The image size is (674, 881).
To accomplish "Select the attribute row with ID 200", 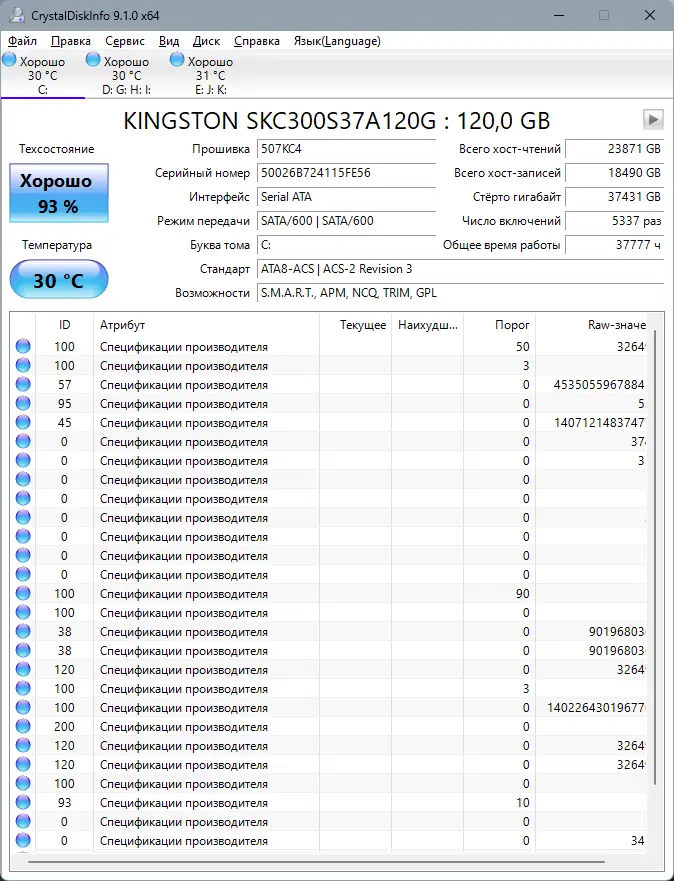I will 329,727.
